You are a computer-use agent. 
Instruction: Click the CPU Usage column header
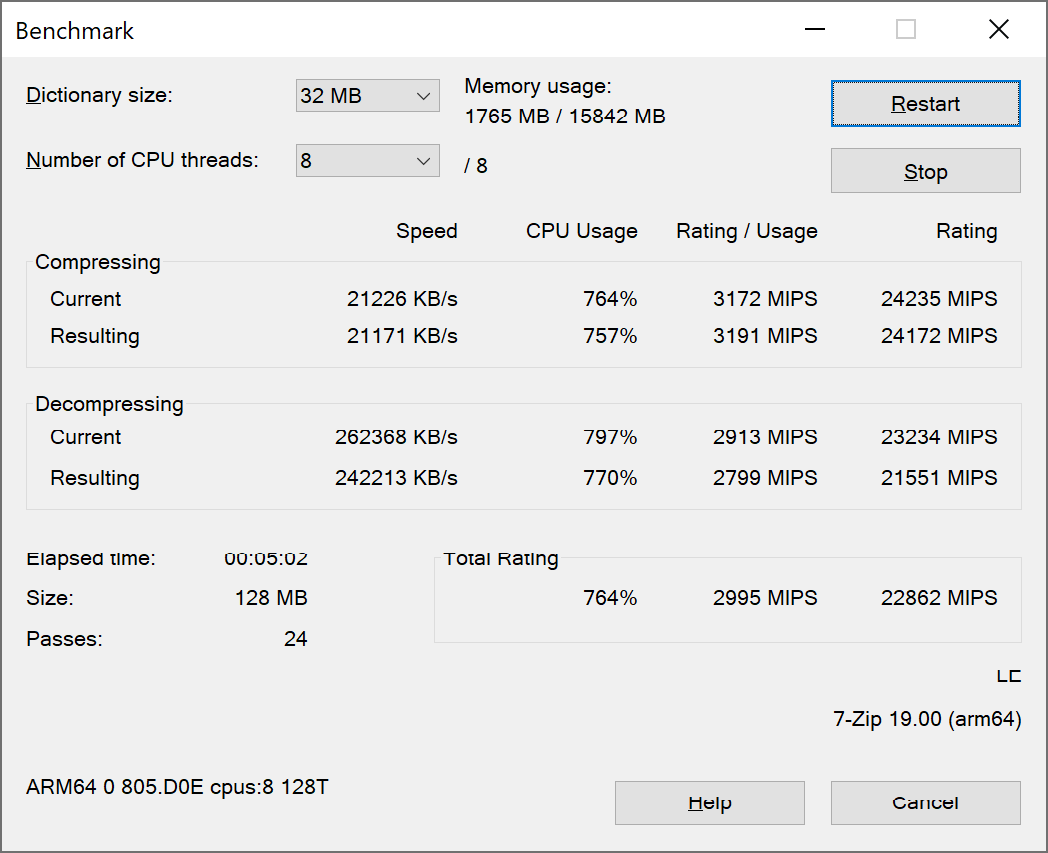(581, 231)
